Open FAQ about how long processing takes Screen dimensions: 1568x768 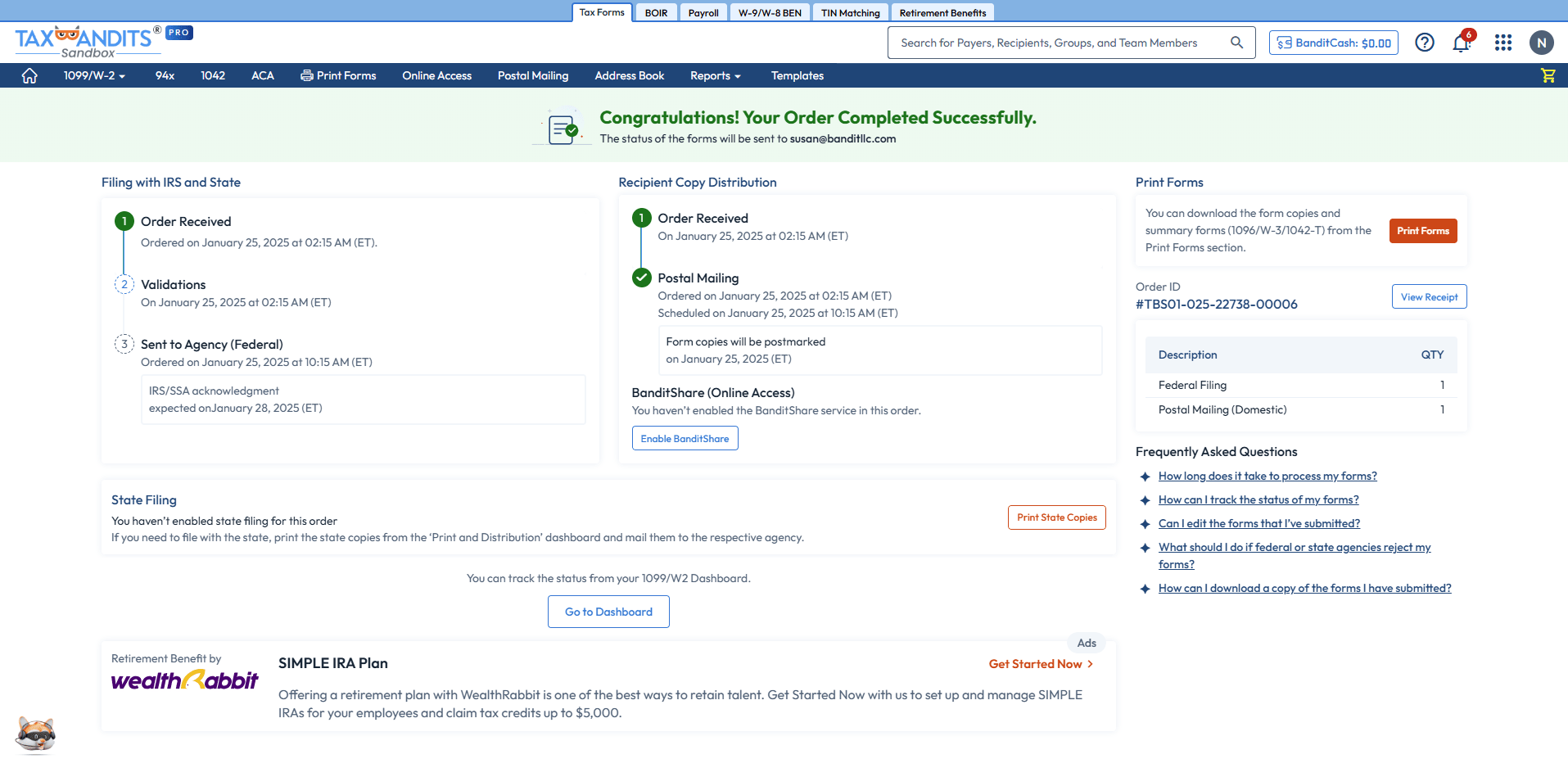click(x=1268, y=476)
